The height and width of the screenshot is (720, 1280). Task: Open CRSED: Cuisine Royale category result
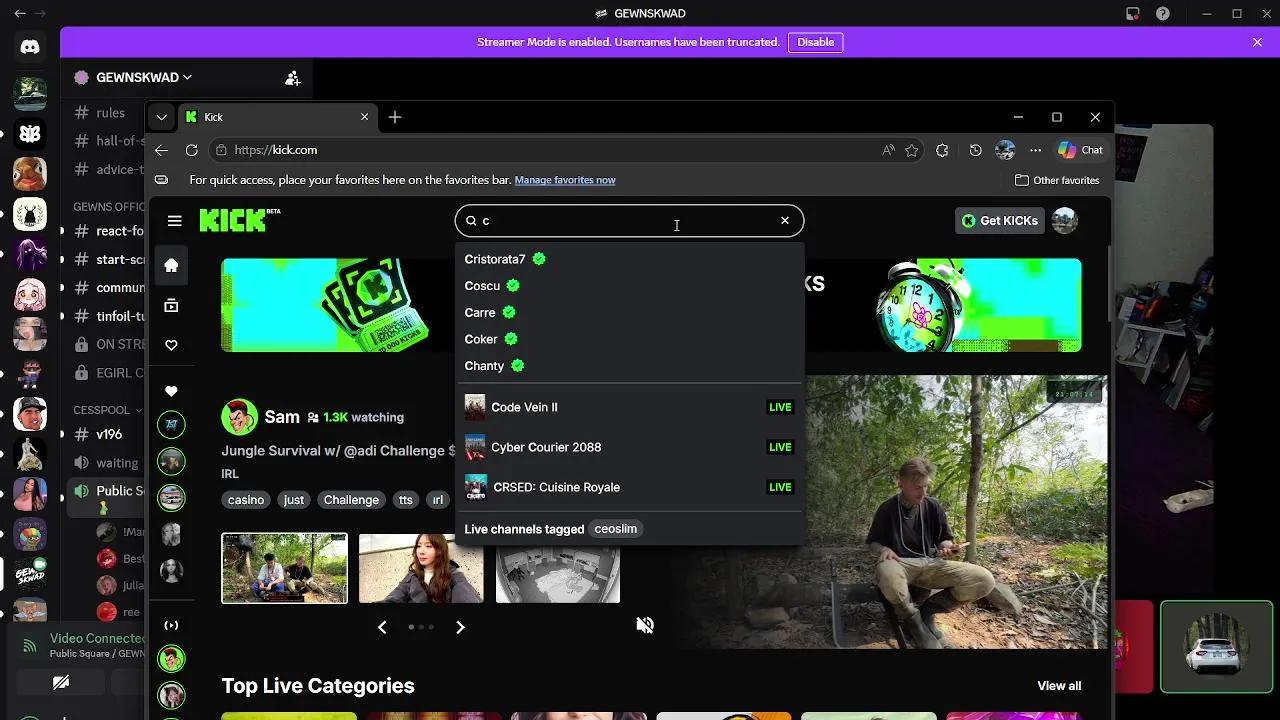click(629, 487)
